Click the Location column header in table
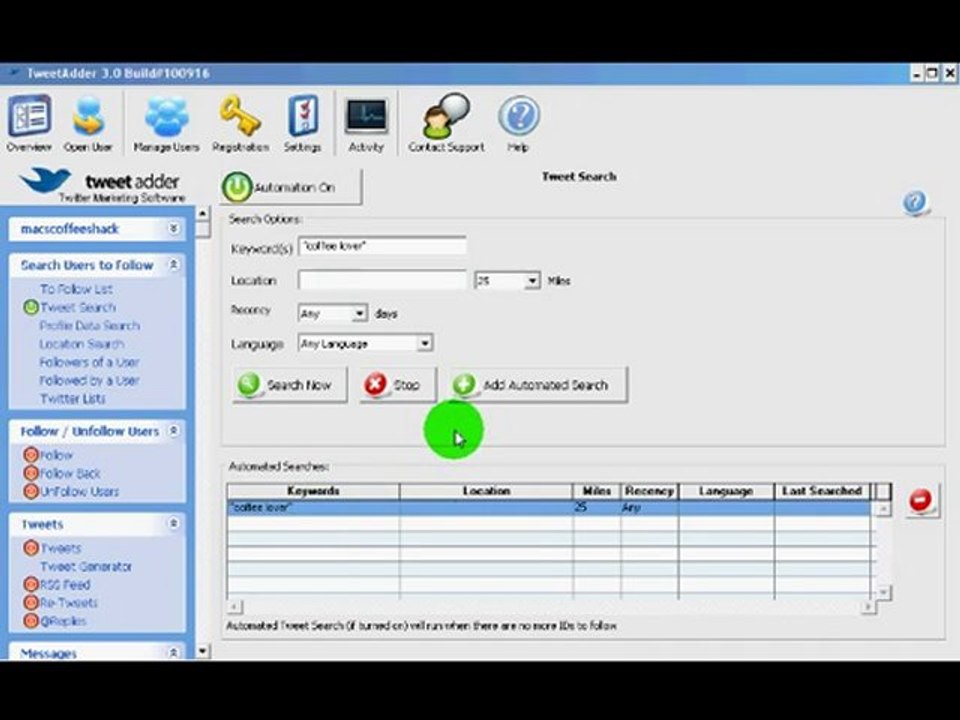The width and height of the screenshot is (960, 720). click(487, 491)
